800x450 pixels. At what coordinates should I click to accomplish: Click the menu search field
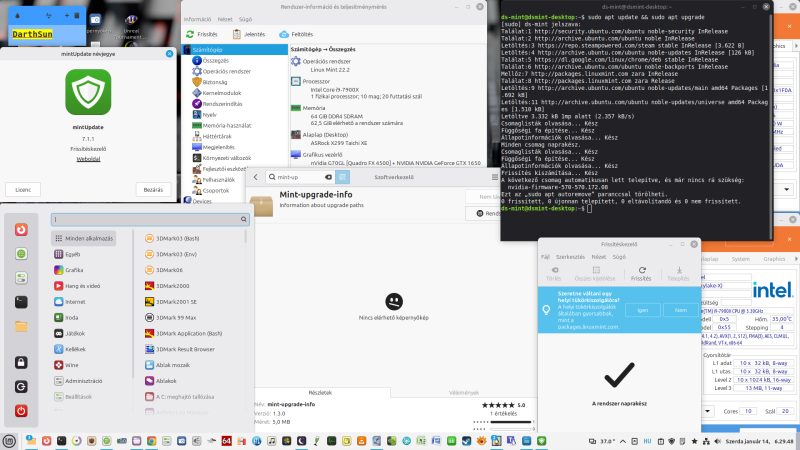tap(150, 219)
